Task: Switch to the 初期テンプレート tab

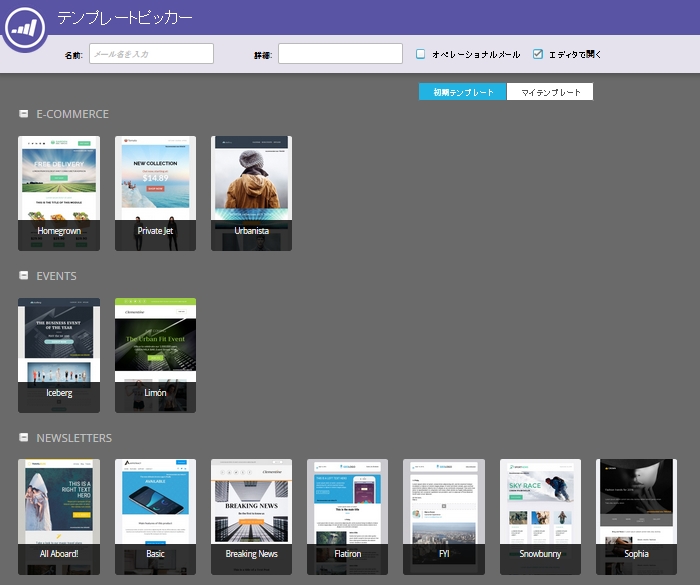Action: pos(462,92)
